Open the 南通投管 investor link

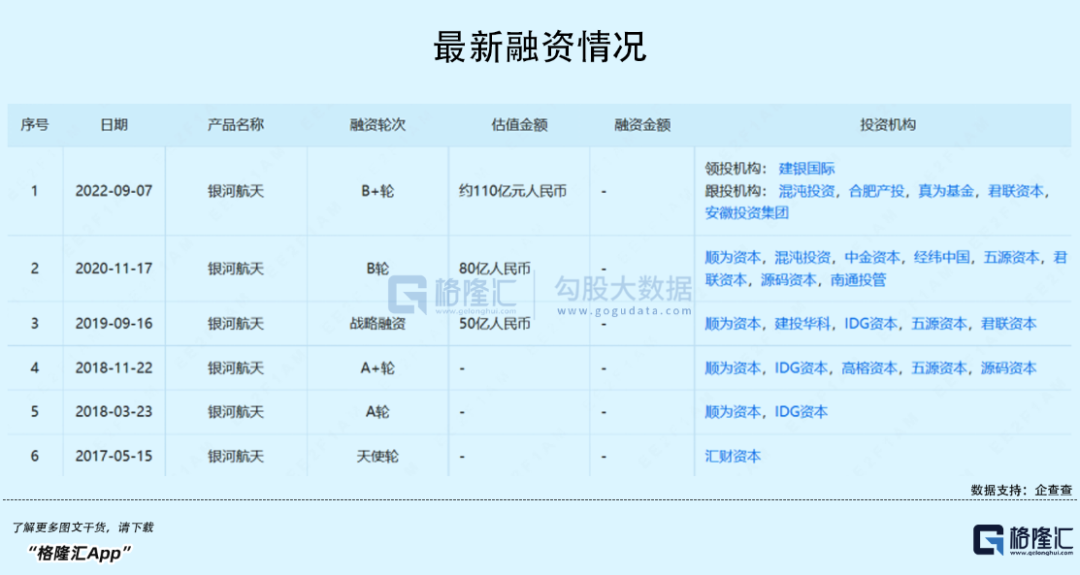click(858, 280)
